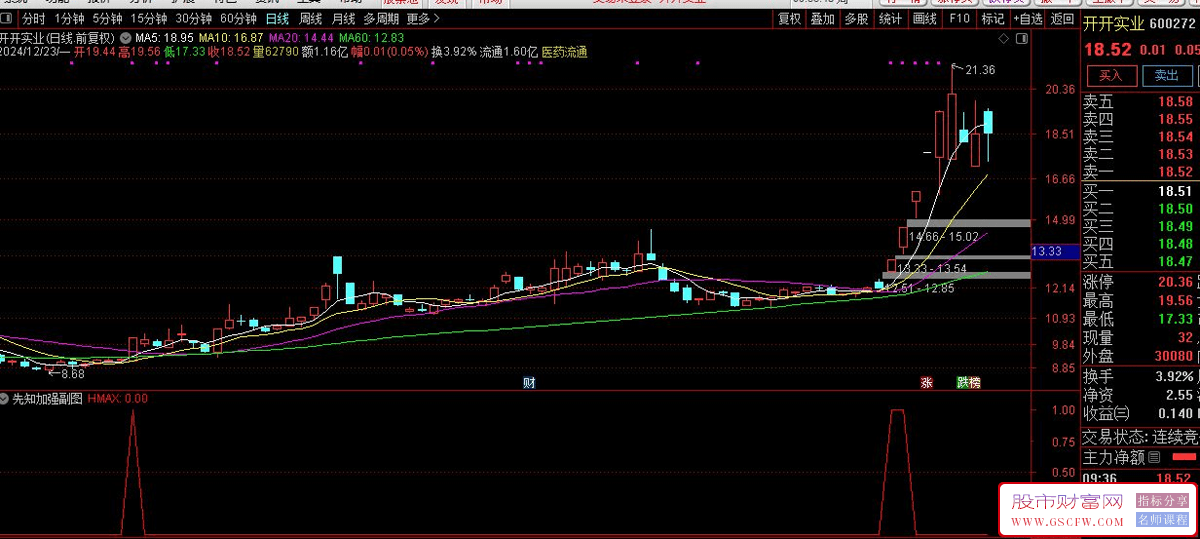
Task: Select the 周线 weekly tab
Action: 311,19
